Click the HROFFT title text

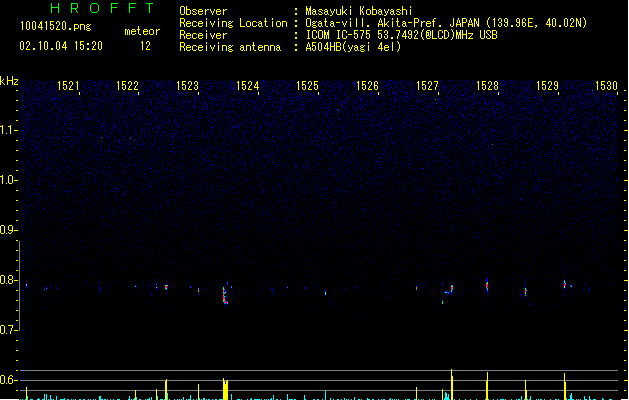[x=102, y=8]
